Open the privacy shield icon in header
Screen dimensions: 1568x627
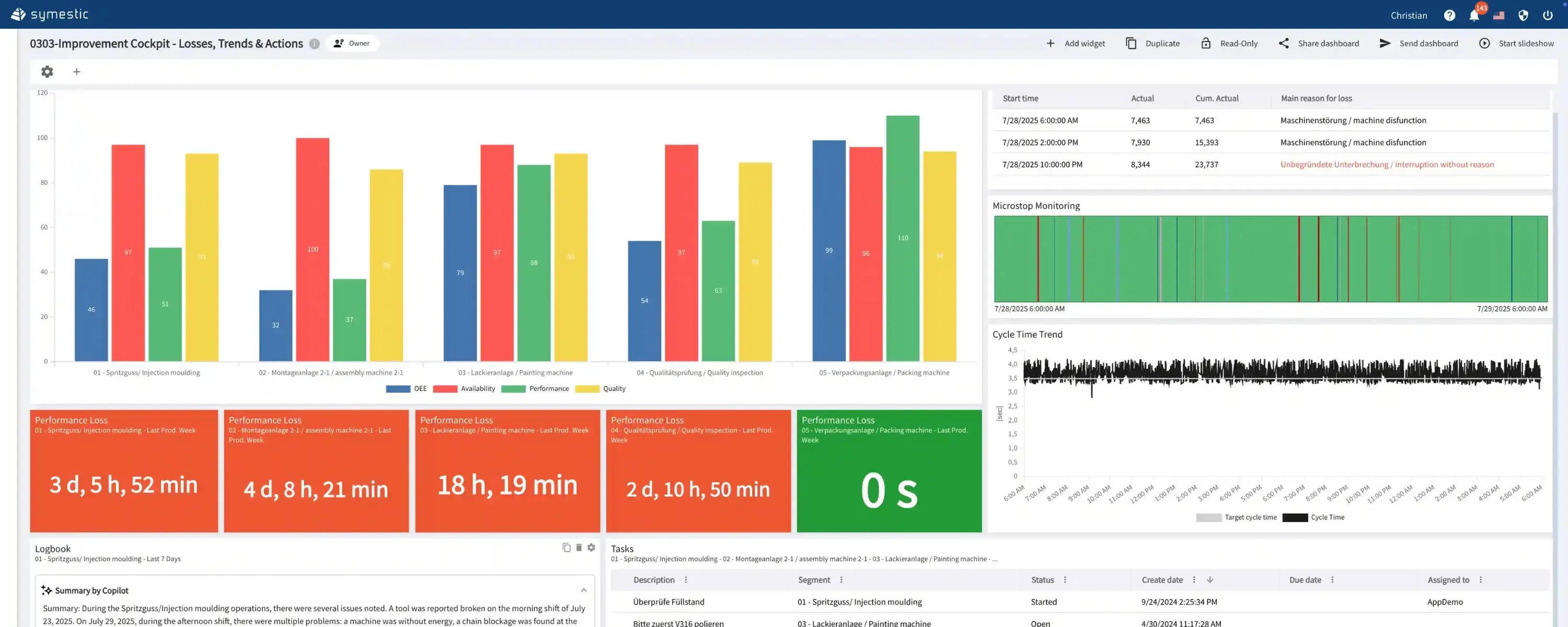coord(1523,15)
